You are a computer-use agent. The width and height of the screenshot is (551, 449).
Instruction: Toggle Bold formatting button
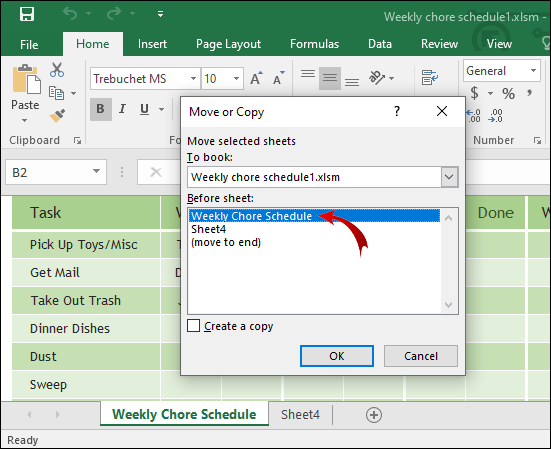[x=101, y=109]
